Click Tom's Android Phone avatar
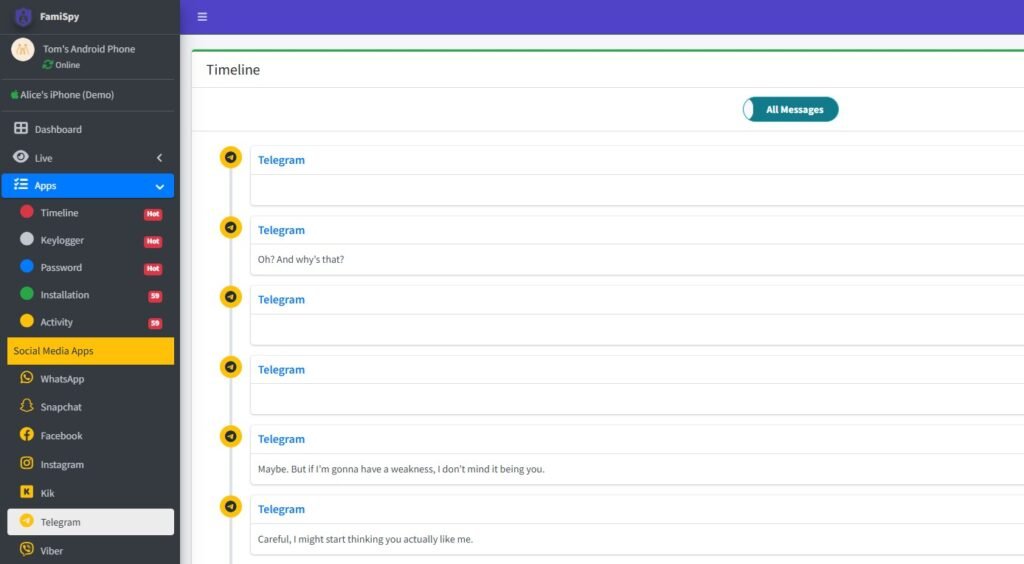The width and height of the screenshot is (1024, 564). 23,50
